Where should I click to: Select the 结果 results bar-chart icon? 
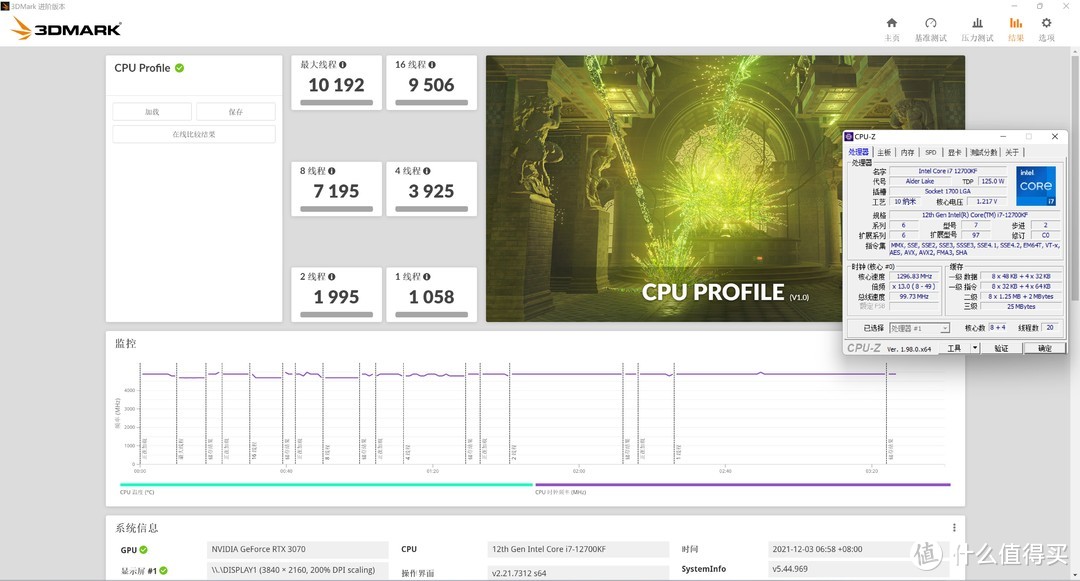pos(1015,23)
